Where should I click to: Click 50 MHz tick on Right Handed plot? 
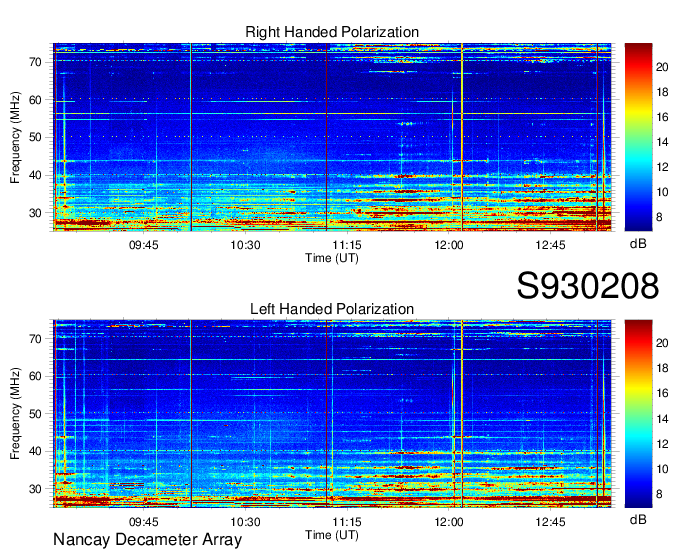click(x=36, y=138)
